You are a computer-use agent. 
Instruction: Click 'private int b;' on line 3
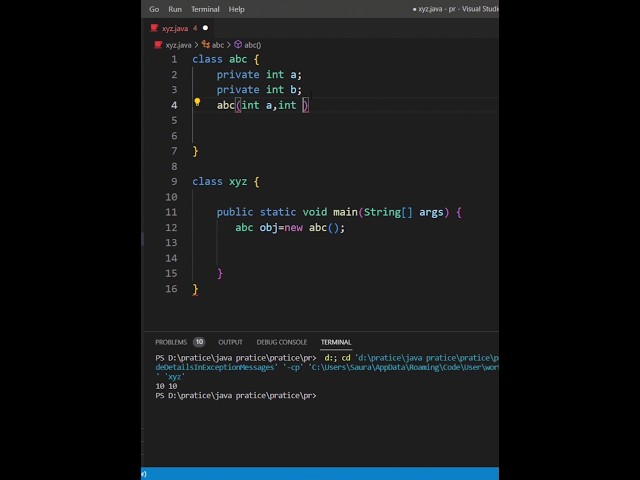point(259,90)
